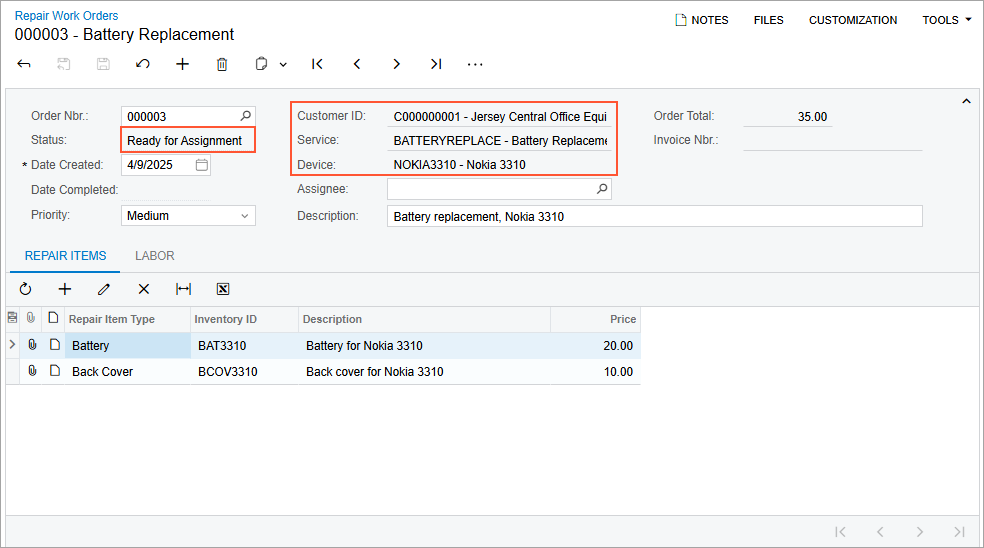Add a new record with plus icon

pyautogui.click(x=182, y=64)
